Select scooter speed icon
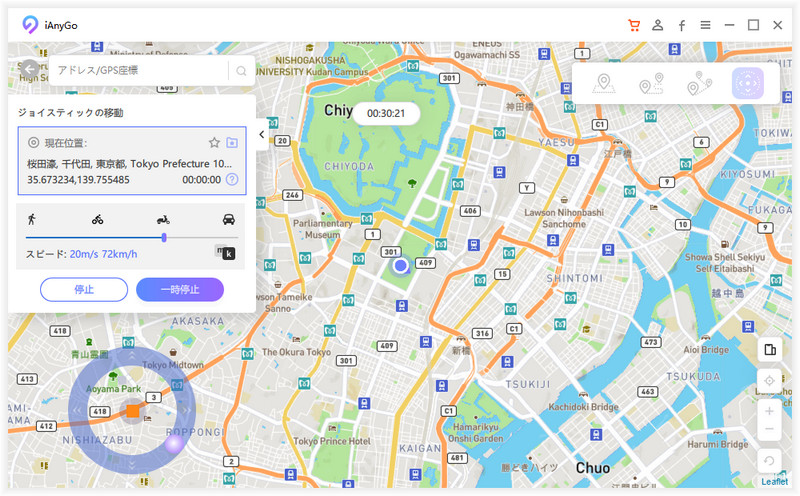Viewport: 800px width, 496px height. pos(163,219)
